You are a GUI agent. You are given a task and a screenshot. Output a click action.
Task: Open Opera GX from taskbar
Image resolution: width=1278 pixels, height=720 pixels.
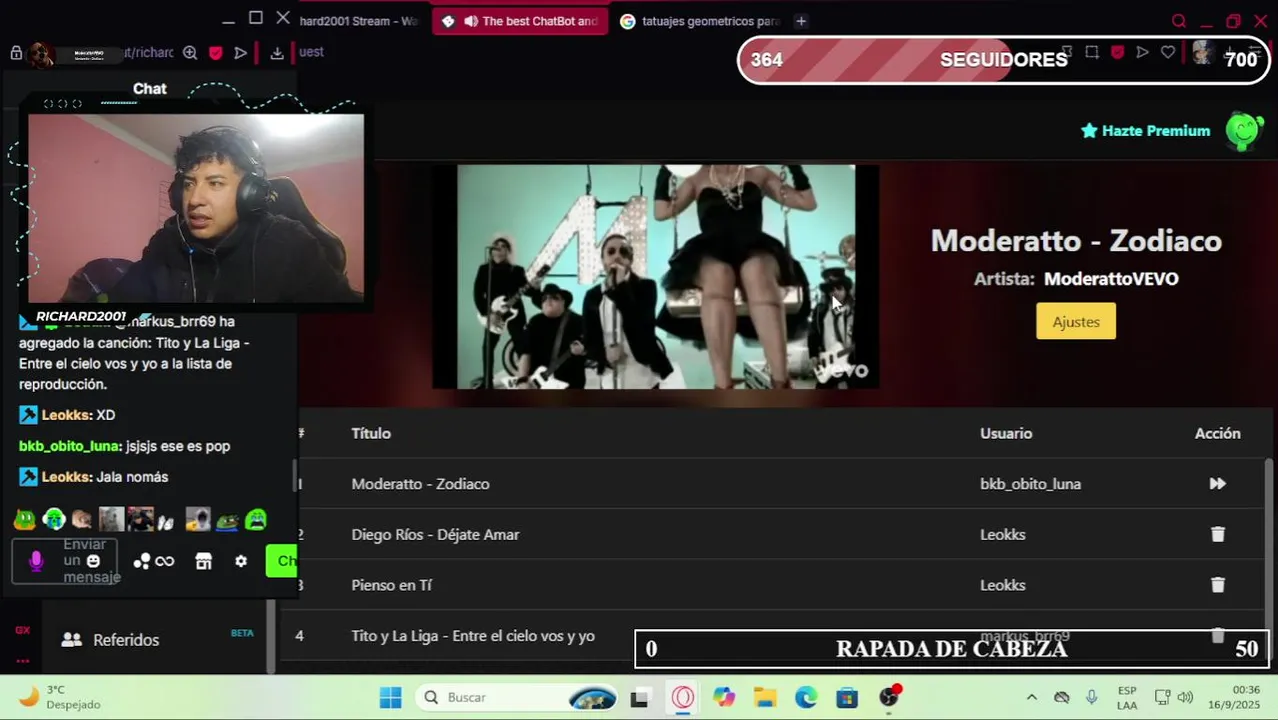tap(683, 697)
